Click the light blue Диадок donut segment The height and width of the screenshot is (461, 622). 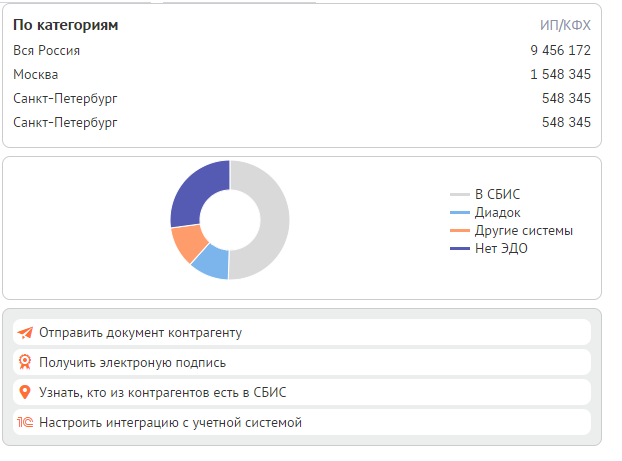(213, 264)
